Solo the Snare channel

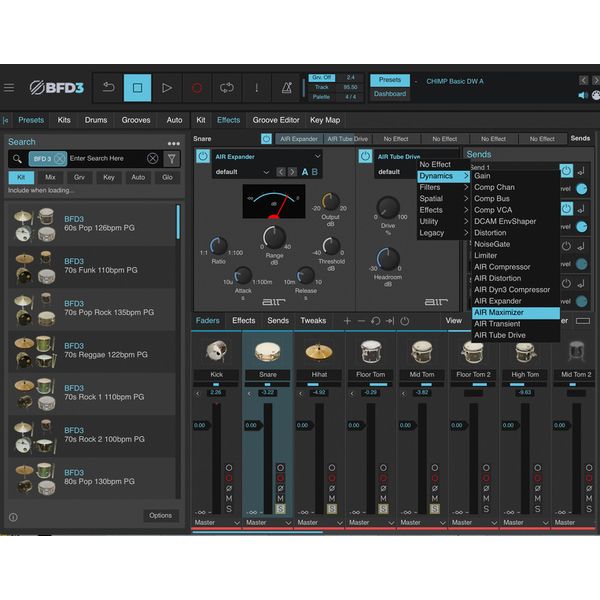(280, 509)
